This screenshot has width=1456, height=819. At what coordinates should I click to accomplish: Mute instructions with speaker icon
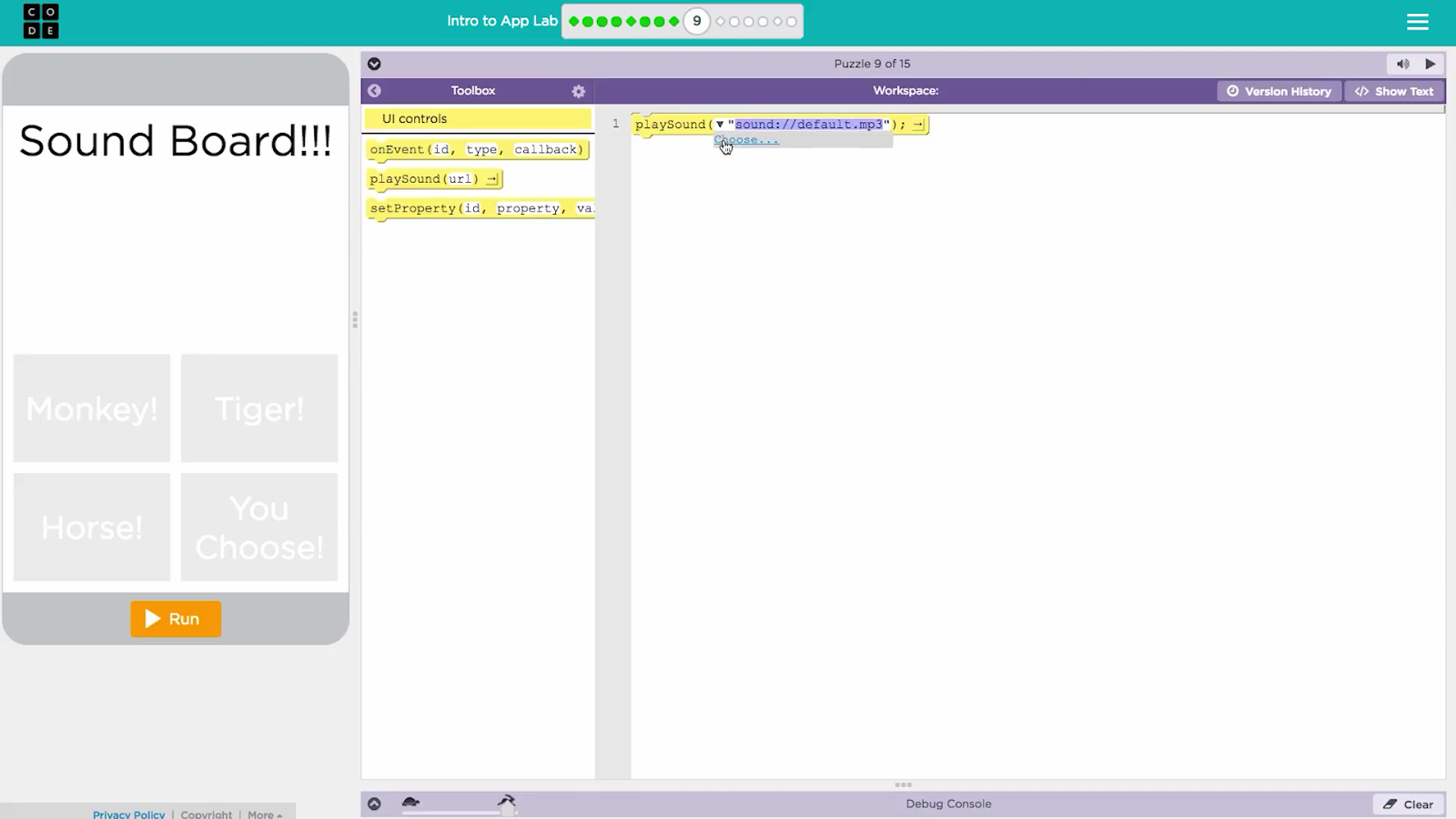[x=1402, y=64]
